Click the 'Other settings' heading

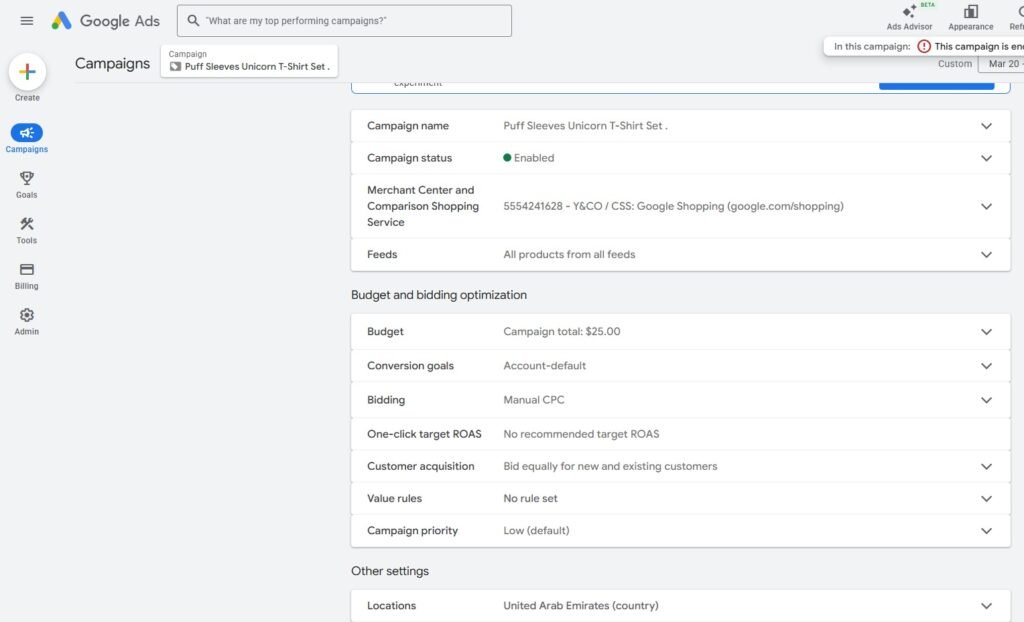click(390, 571)
